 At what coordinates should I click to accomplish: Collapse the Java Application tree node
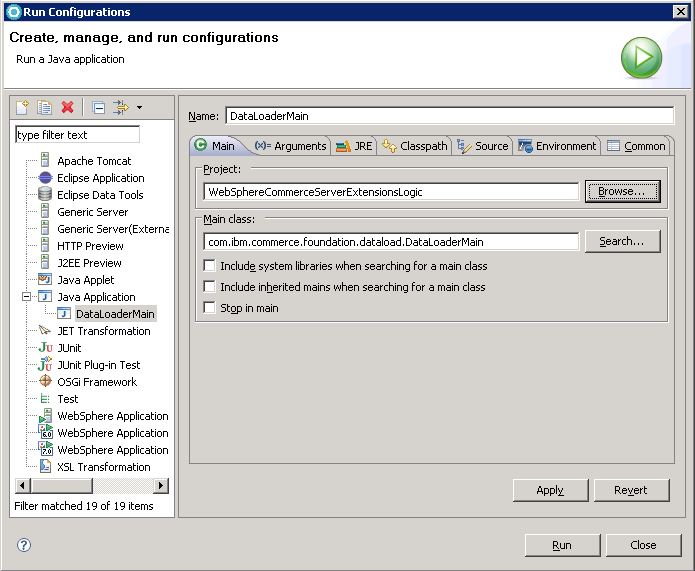[26, 297]
